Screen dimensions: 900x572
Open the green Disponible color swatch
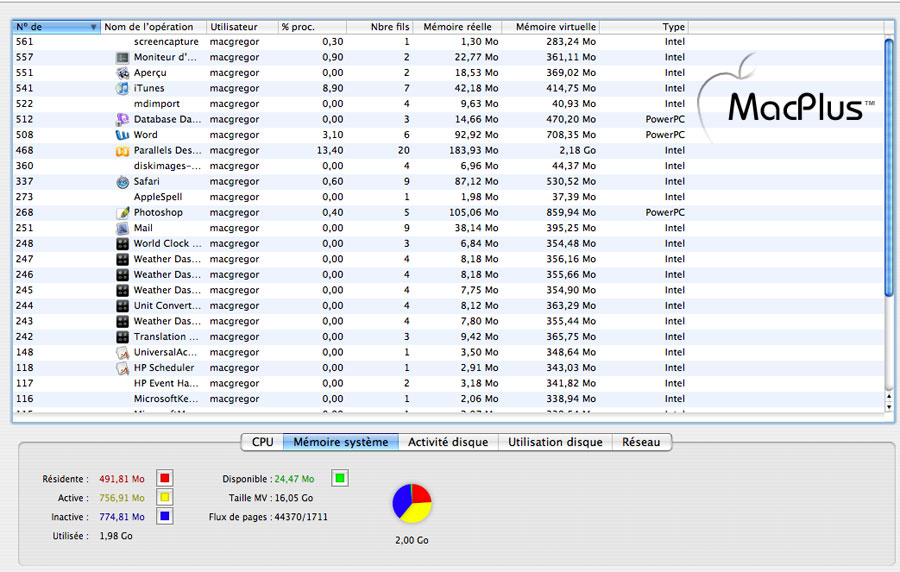pos(340,478)
